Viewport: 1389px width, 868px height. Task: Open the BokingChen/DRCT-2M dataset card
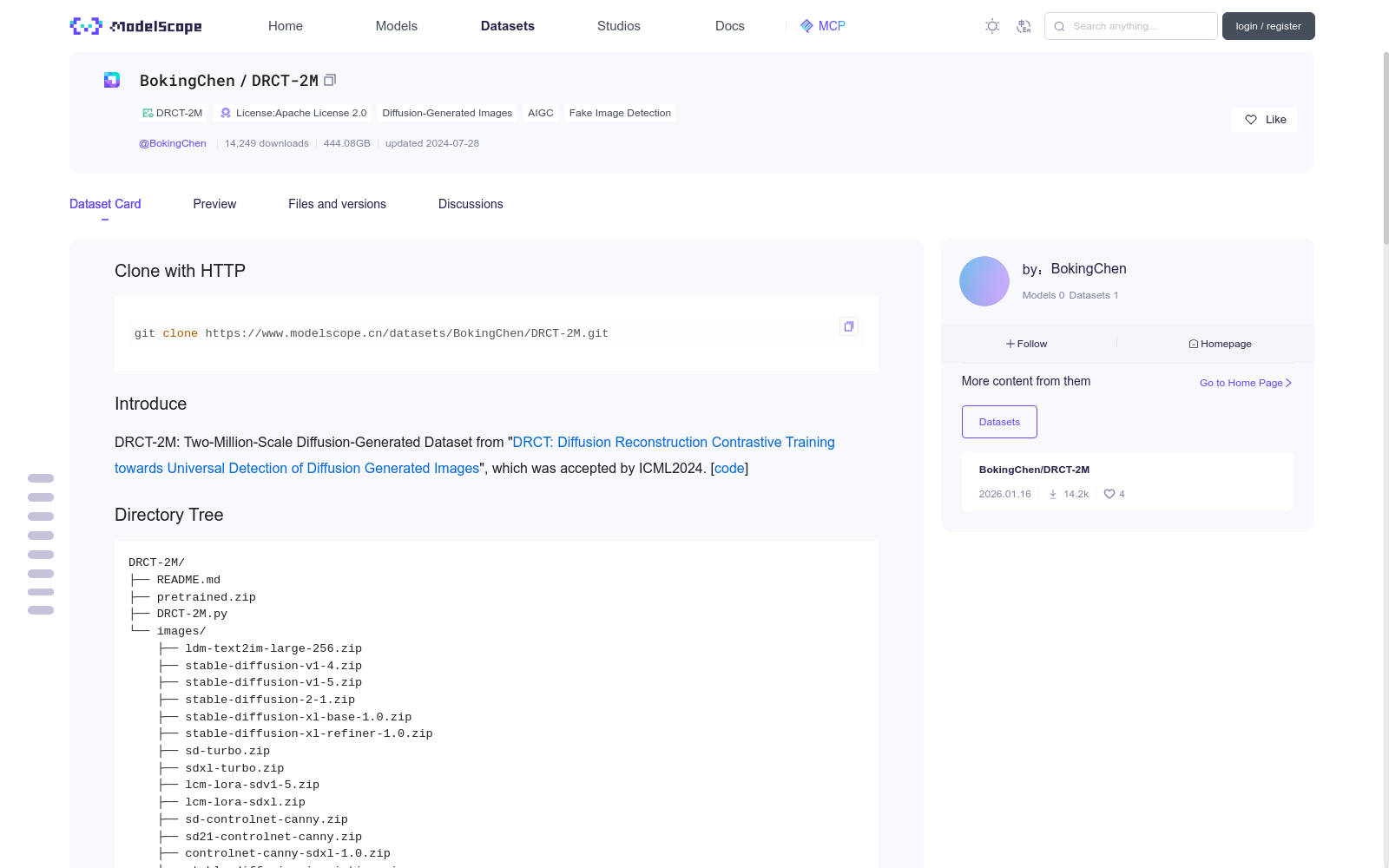point(1128,482)
